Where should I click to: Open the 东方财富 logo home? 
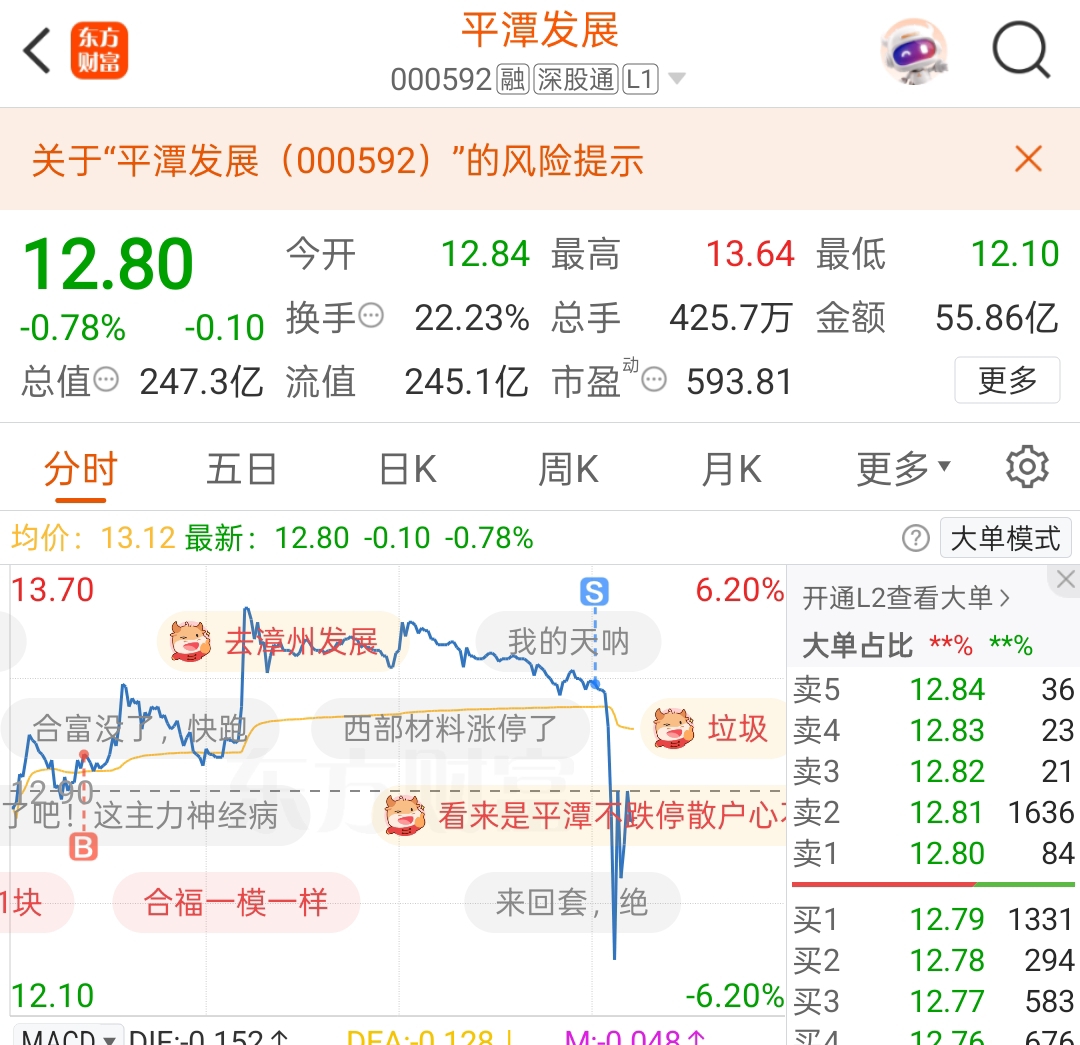tap(99, 50)
